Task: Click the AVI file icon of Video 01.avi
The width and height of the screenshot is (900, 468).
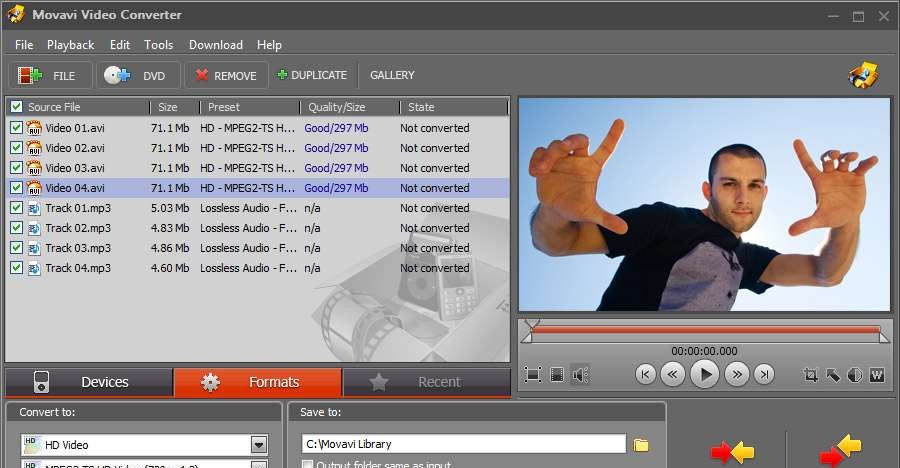Action: [x=34, y=127]
